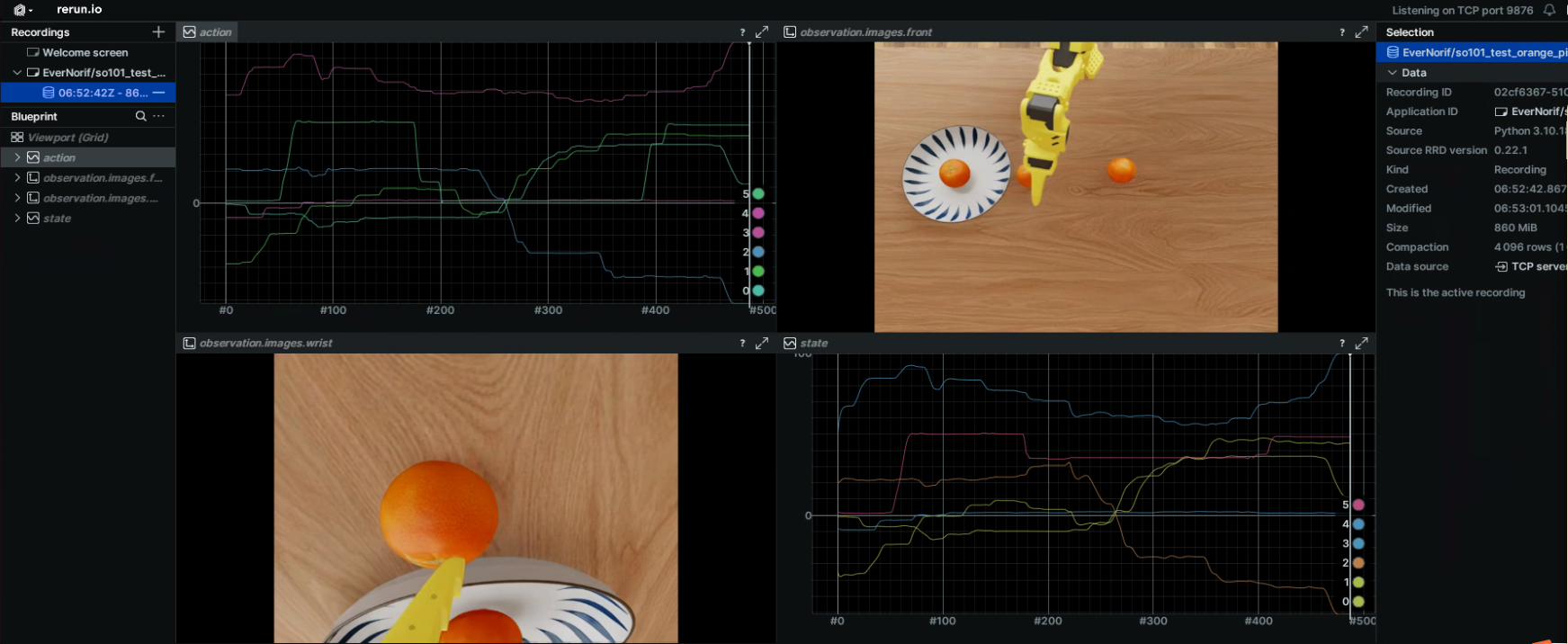Image resolution: width=1568 pixels, height=644 pixels.
Task: Toggle series 2 in the action legend
Action: click(x=758, y=252)
